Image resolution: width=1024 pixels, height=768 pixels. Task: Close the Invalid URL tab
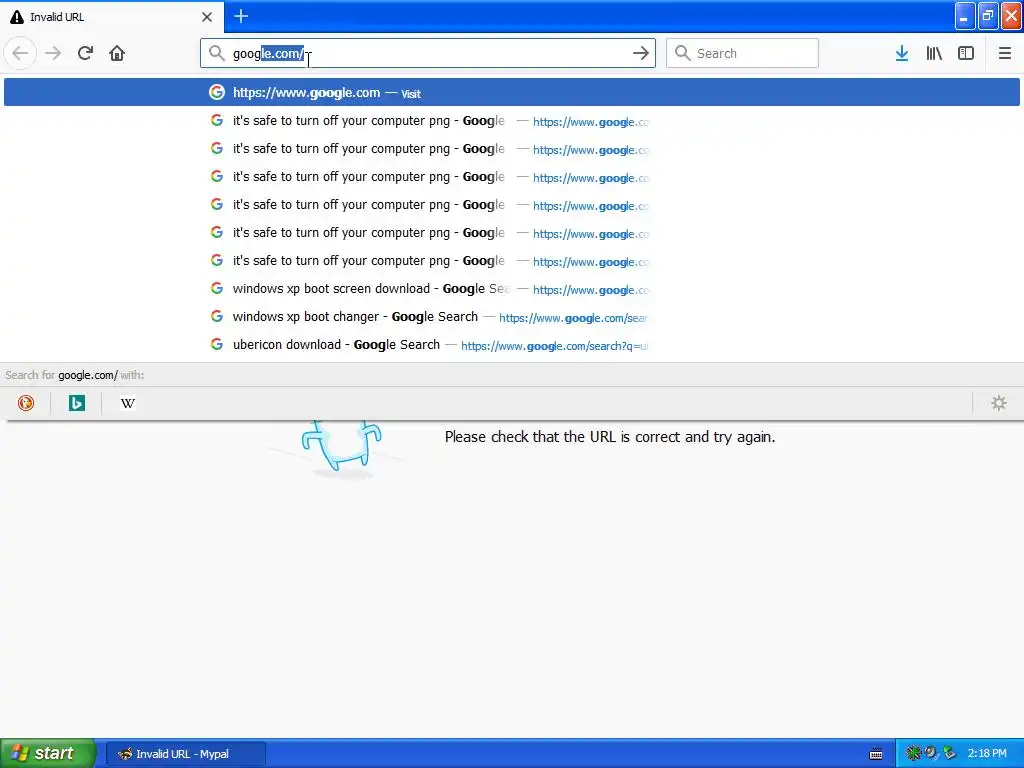coord(207,17)
